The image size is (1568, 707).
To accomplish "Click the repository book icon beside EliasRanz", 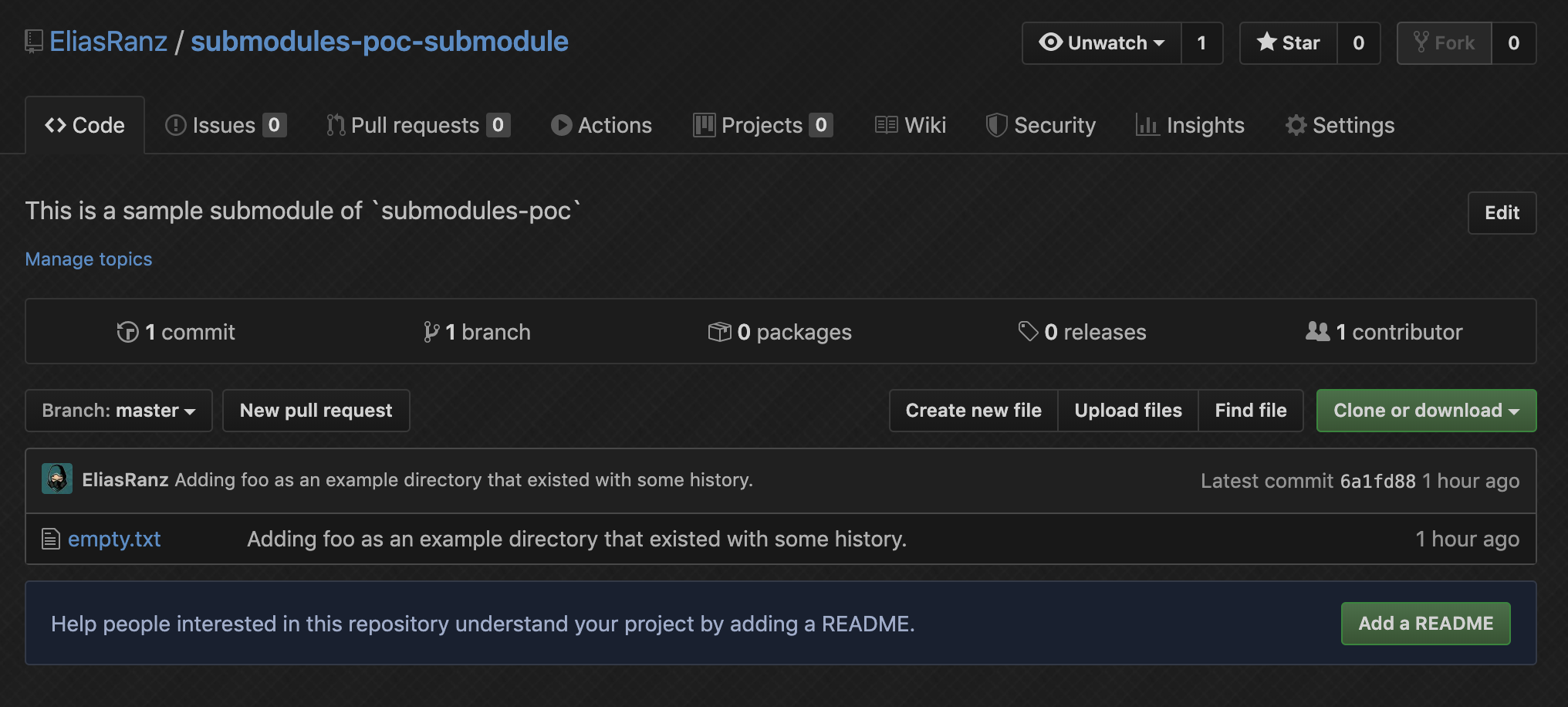I will point(34,42).
